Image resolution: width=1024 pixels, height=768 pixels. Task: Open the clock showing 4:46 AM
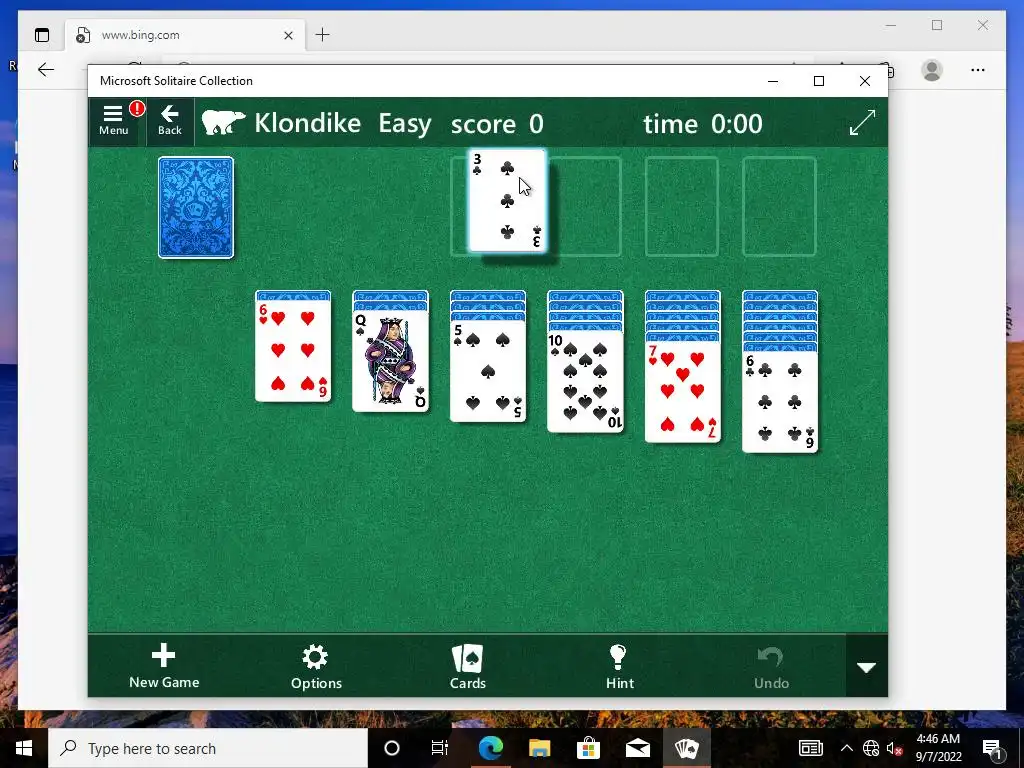(x=938, y=748)
